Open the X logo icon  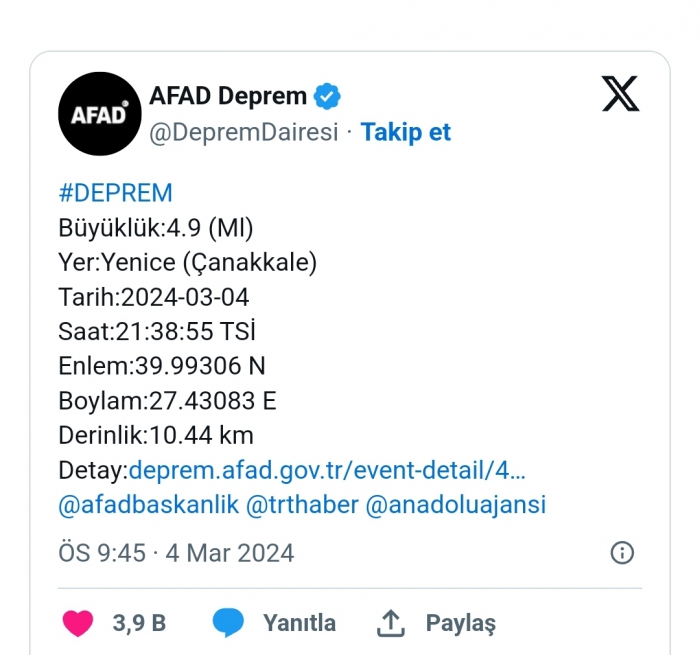(x=621, y=93)
